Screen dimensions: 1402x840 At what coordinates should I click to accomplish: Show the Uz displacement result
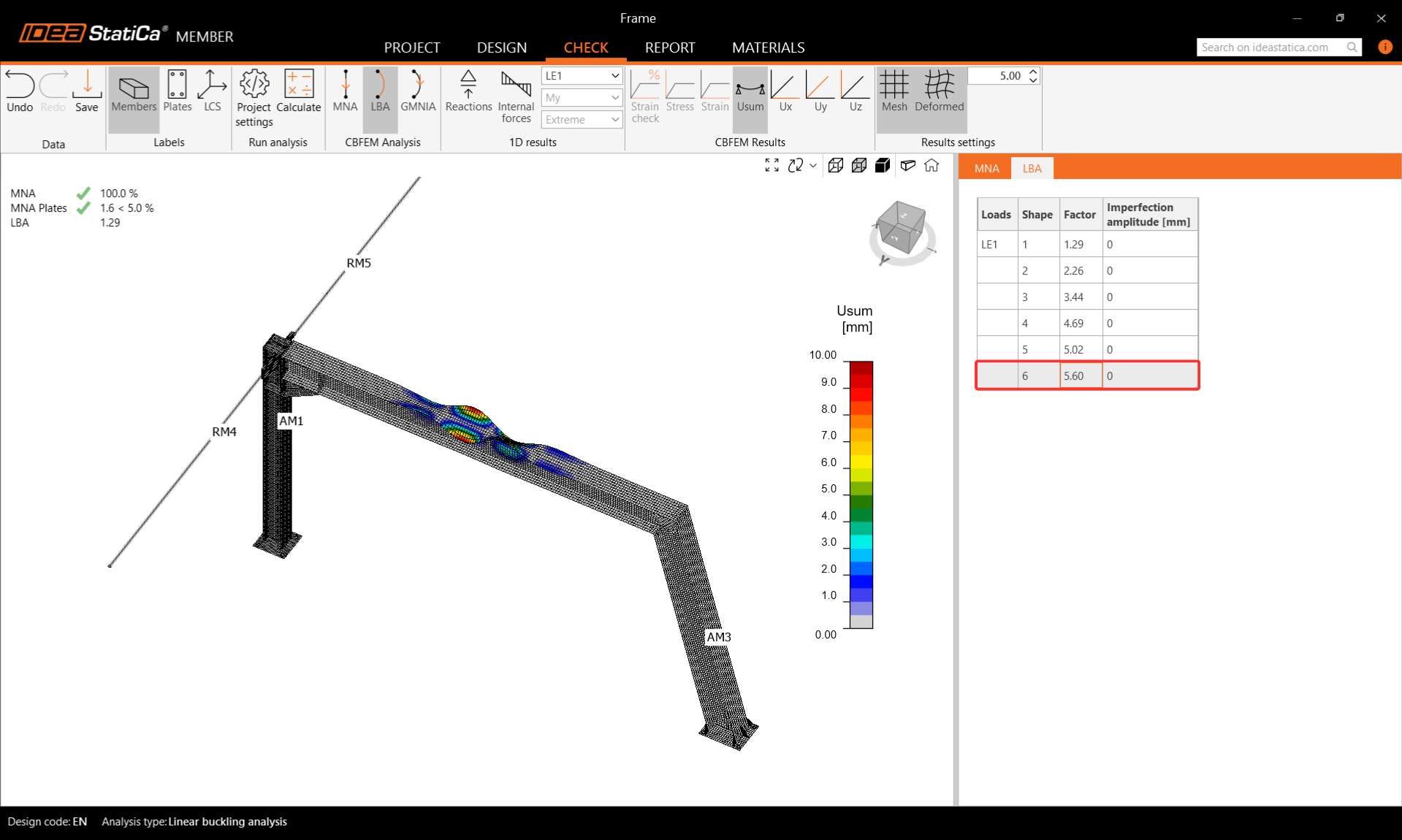click(856, 92)
